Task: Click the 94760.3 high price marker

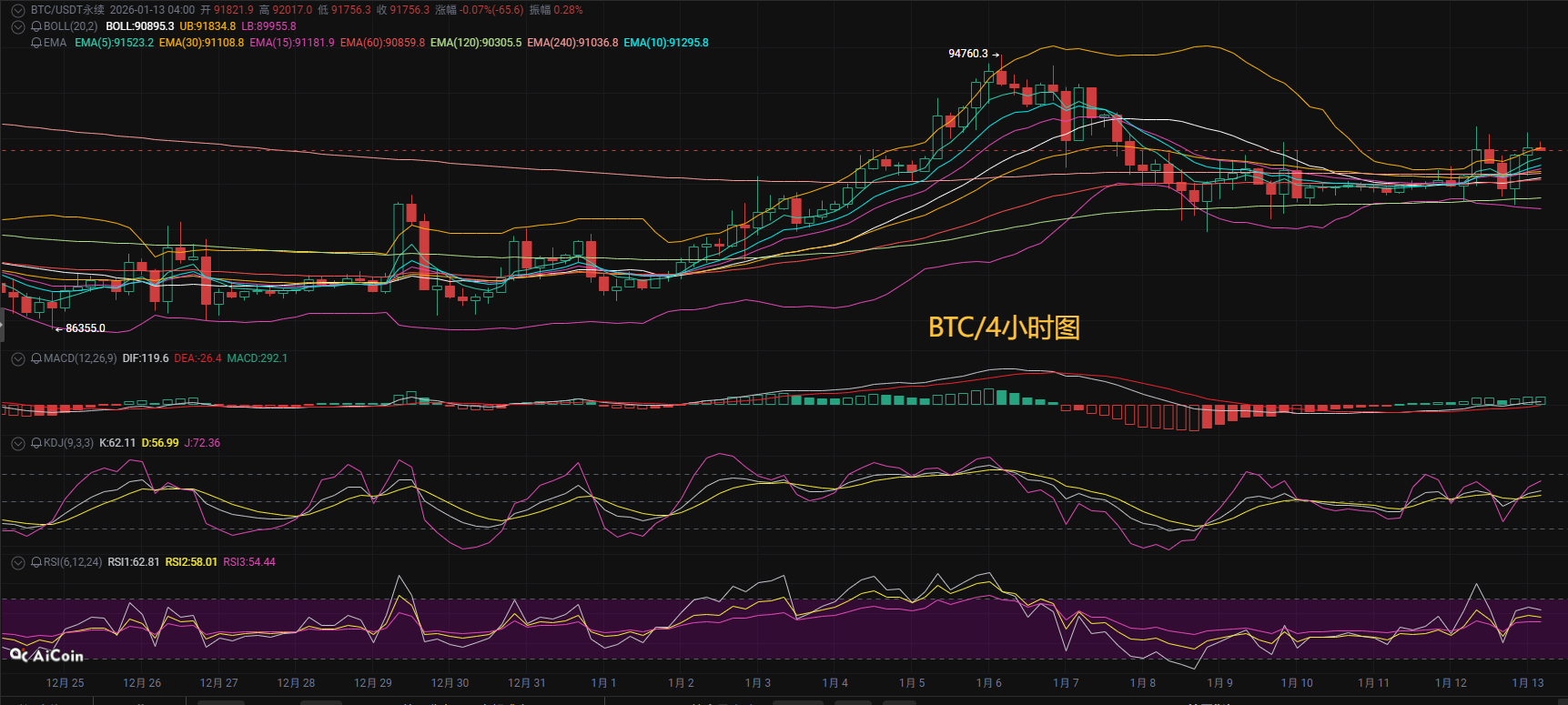Action: pyautogui.click(x=968, y=54)
